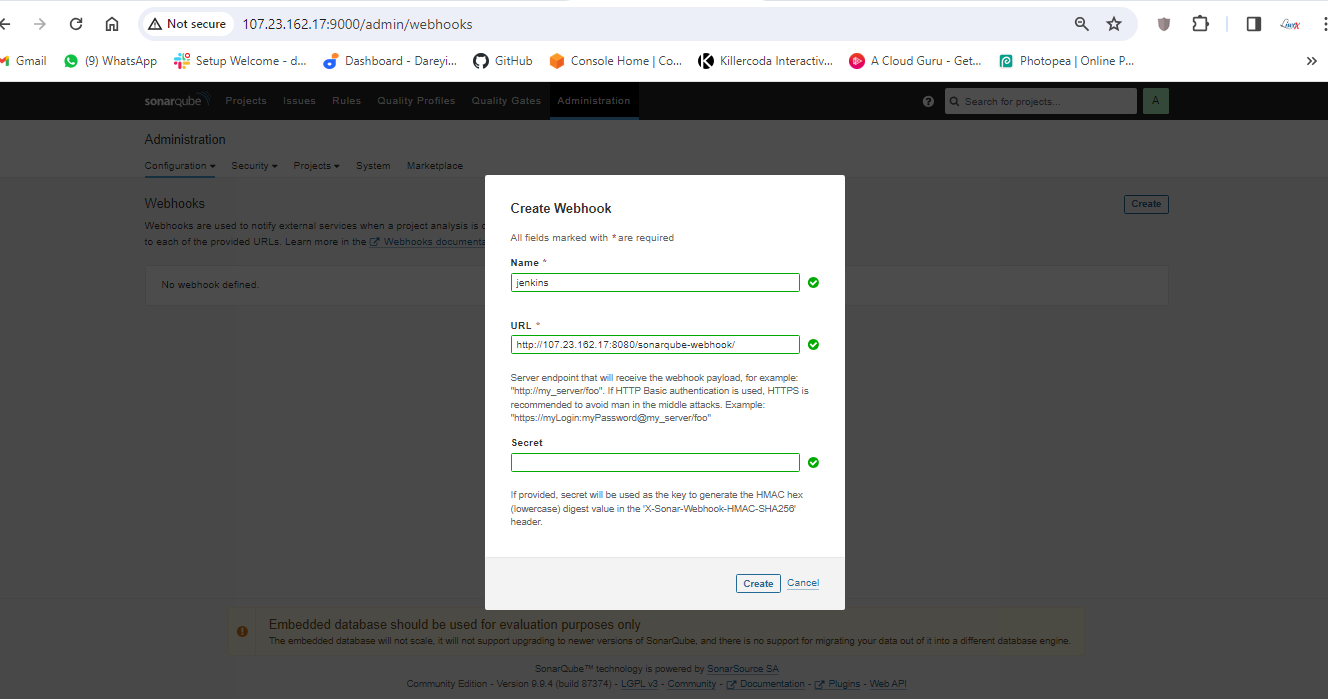Bookmark page with the star icon
Screen dimensions: 1328x699
coord(1113,24)
